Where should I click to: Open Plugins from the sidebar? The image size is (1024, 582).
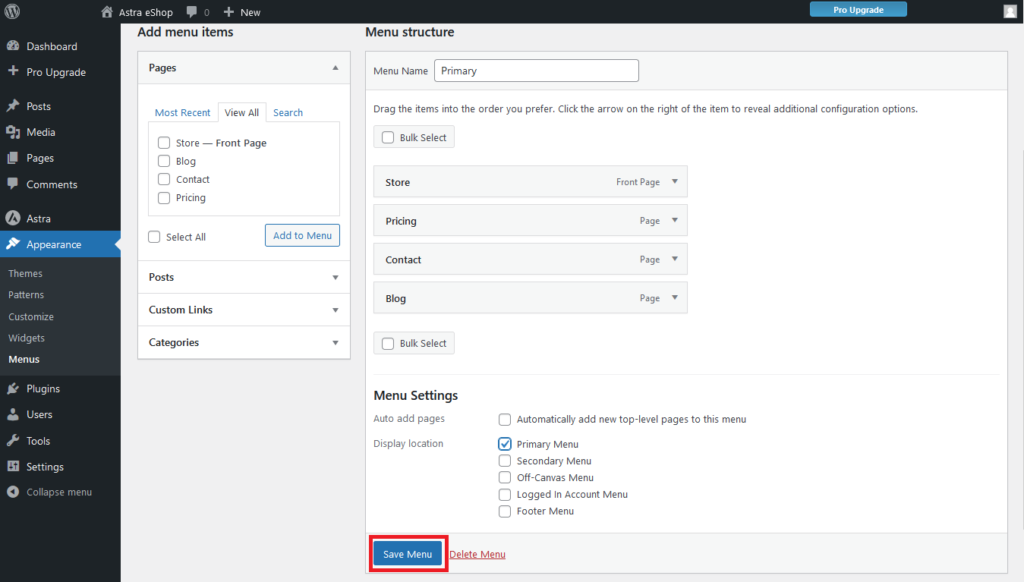pyautogui.click(x=43, y=389)
